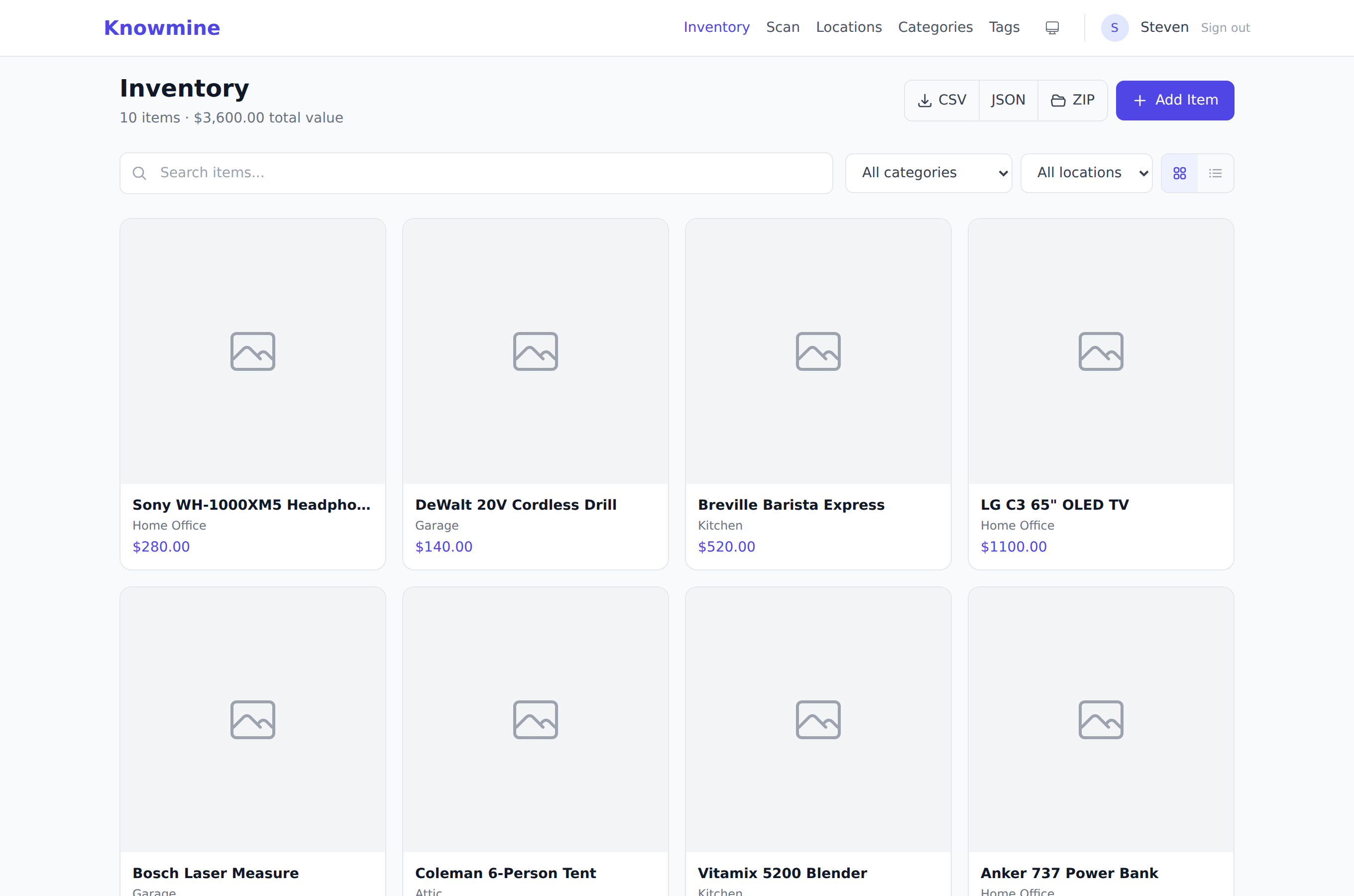The image size is (1354, 896).
Task: Open the All categories dropdown
Action: (x=928, y=173)
